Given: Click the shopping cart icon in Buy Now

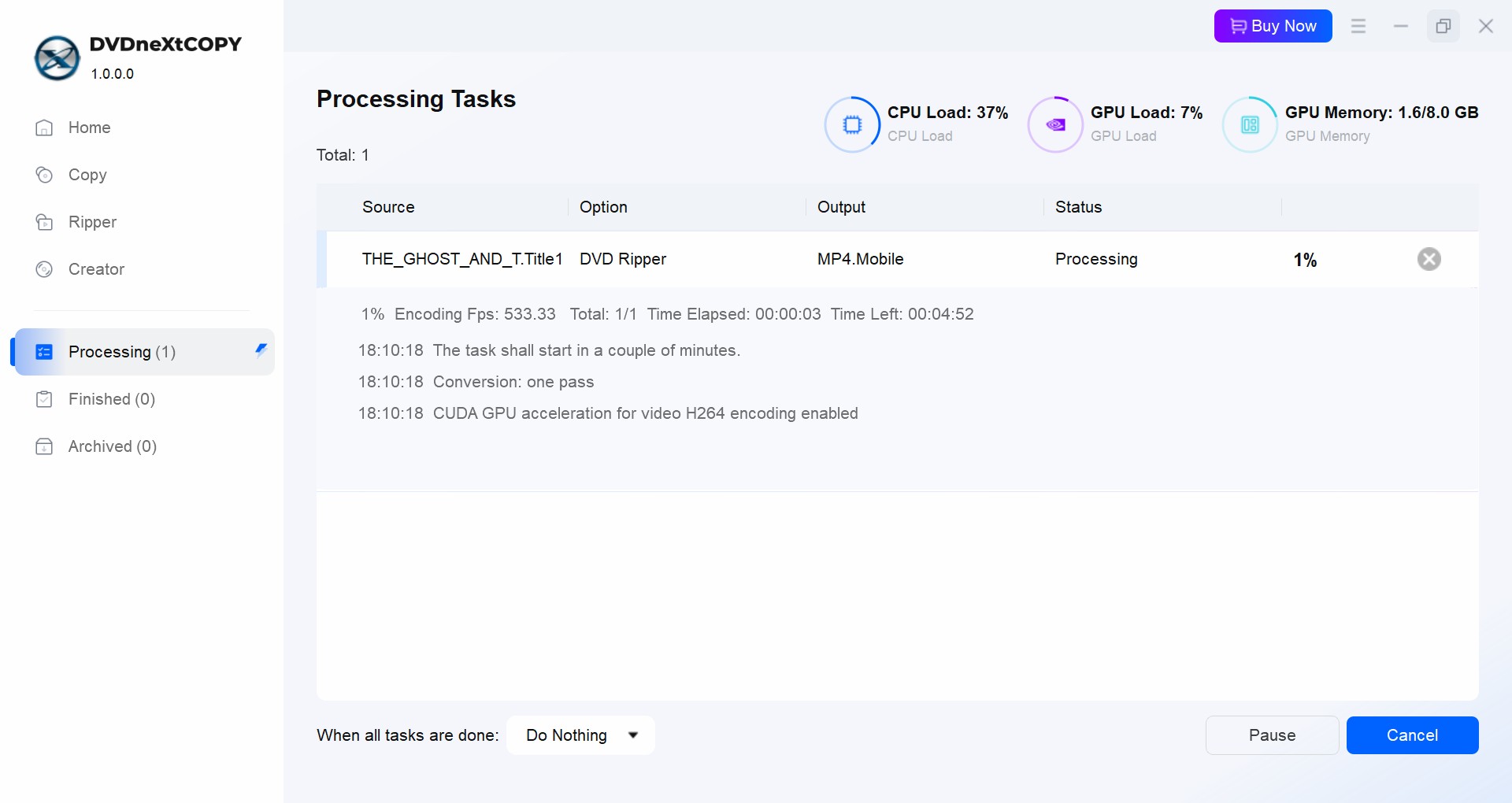Looking at the screenshot, I should [1238, 27].
